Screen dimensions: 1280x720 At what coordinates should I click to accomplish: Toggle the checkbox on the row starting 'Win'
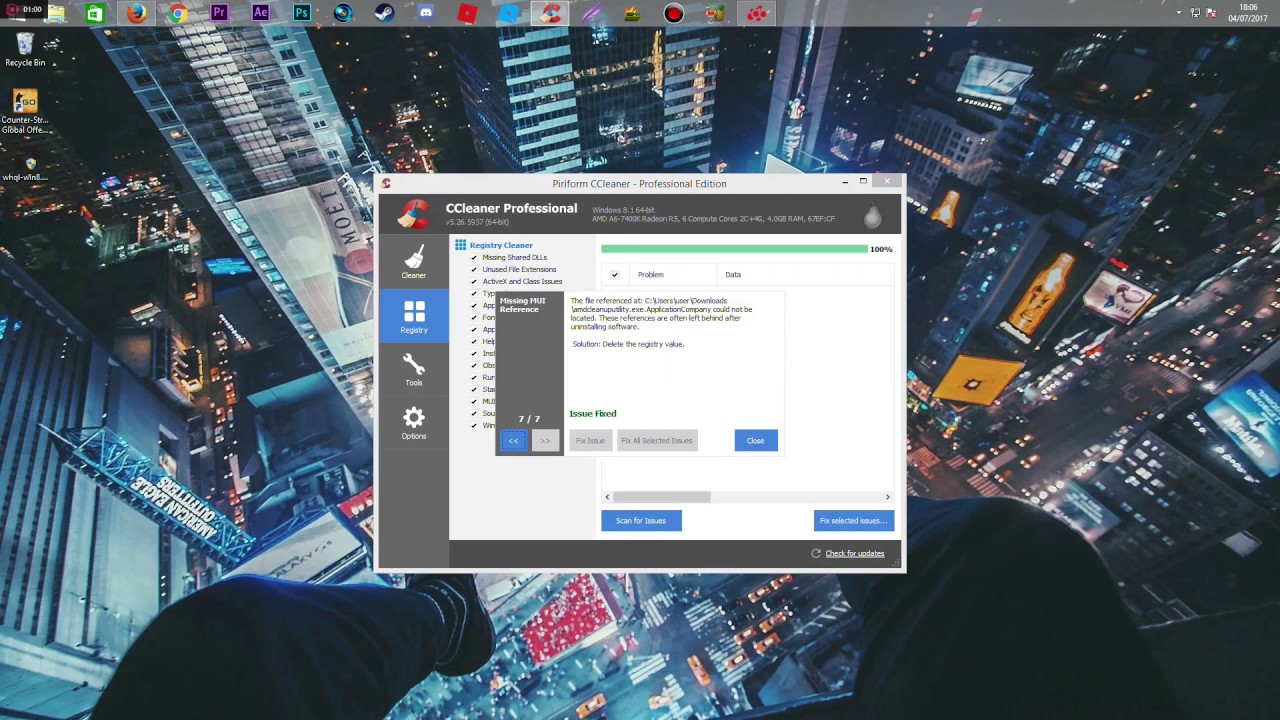(x=474, y=425)
